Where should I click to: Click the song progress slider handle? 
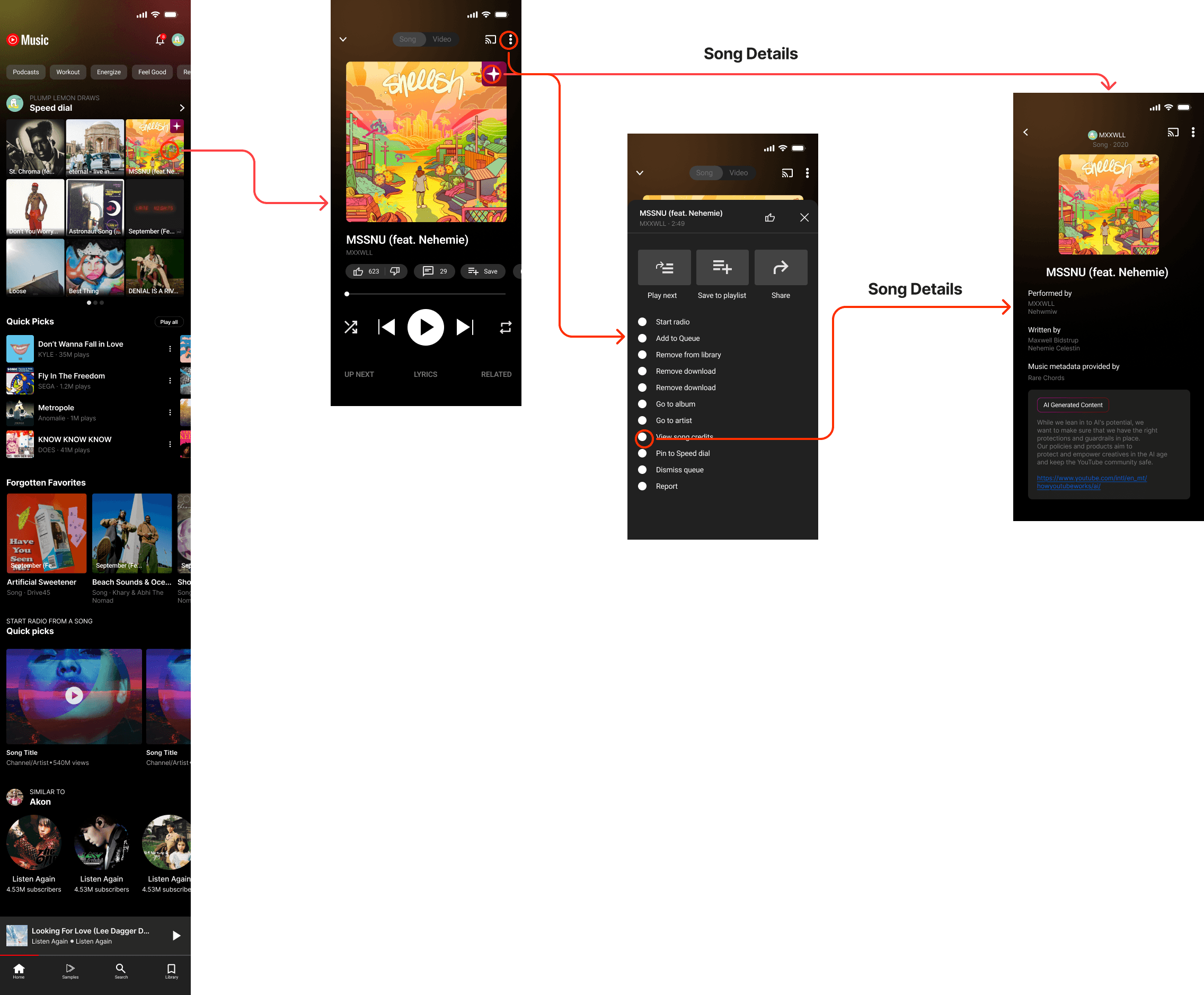click(x=347, y=294)
